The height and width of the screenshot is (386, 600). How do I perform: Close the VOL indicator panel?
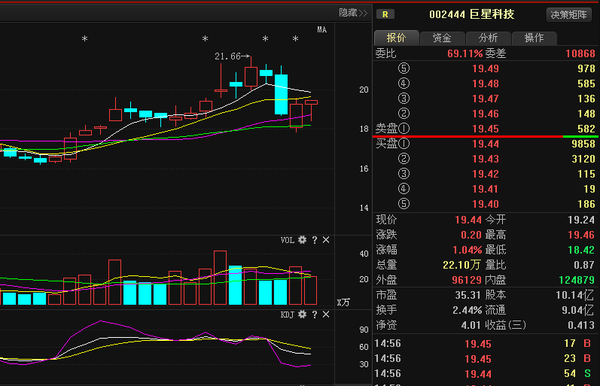(326, 240)
